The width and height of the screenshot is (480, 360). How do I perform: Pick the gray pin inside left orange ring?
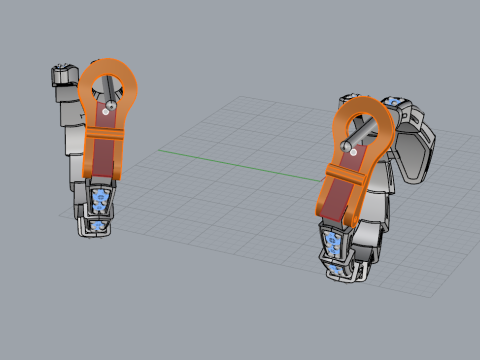(109, 93)
